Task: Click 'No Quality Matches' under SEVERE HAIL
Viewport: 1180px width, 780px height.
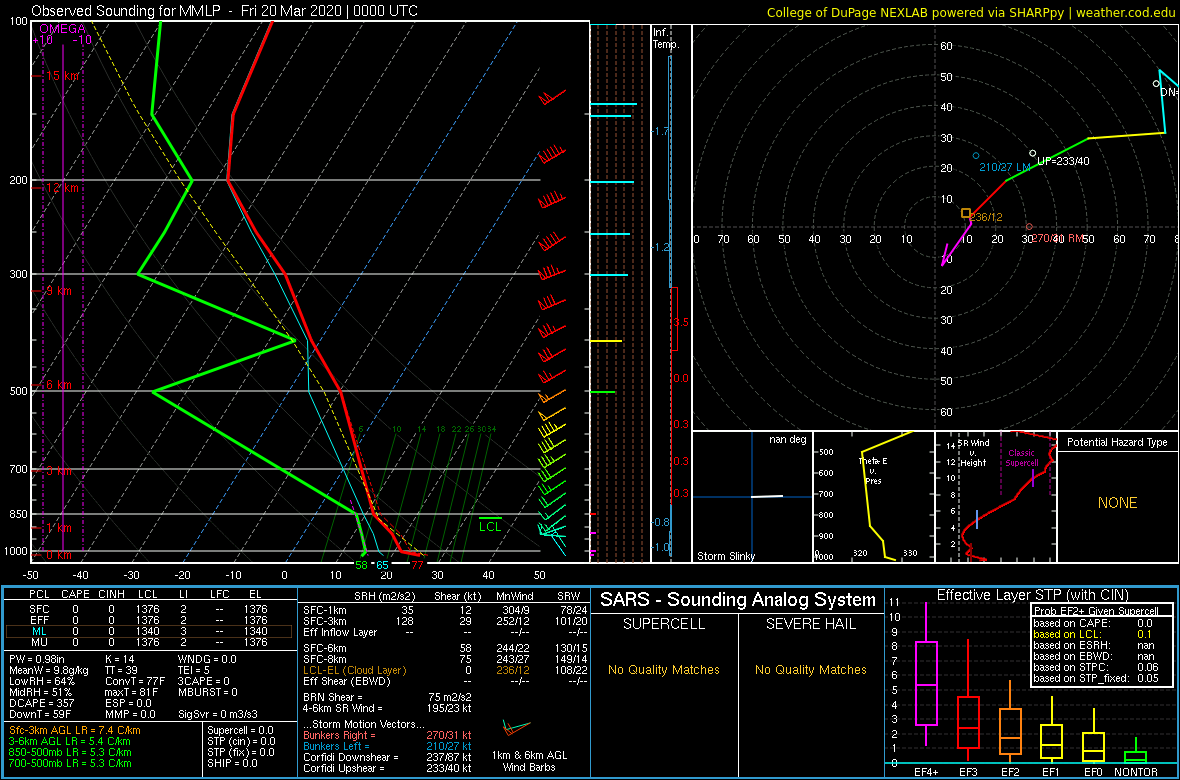Action: click(810, 670)
